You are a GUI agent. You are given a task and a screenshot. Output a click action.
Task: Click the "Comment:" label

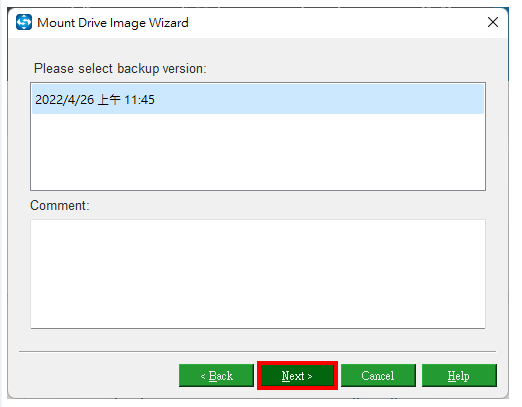click(60, 205)
